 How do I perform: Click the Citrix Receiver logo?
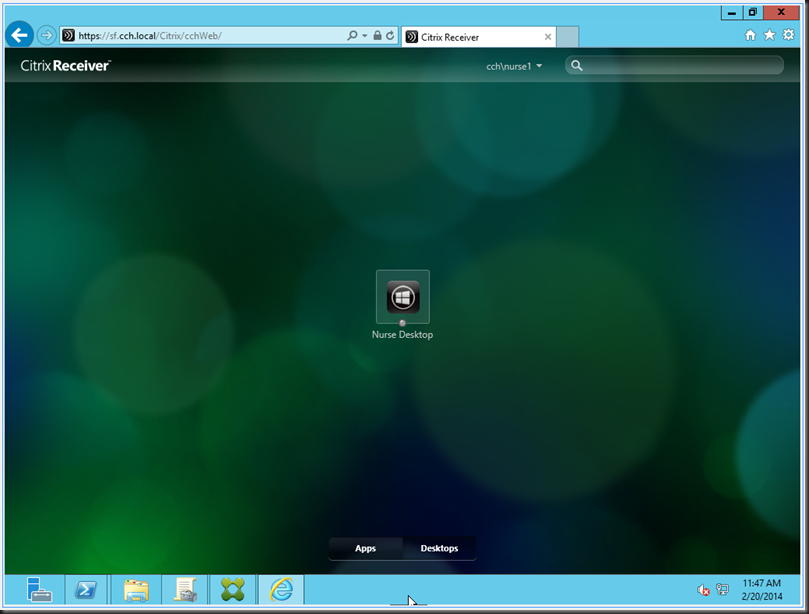tap(65, 66)
